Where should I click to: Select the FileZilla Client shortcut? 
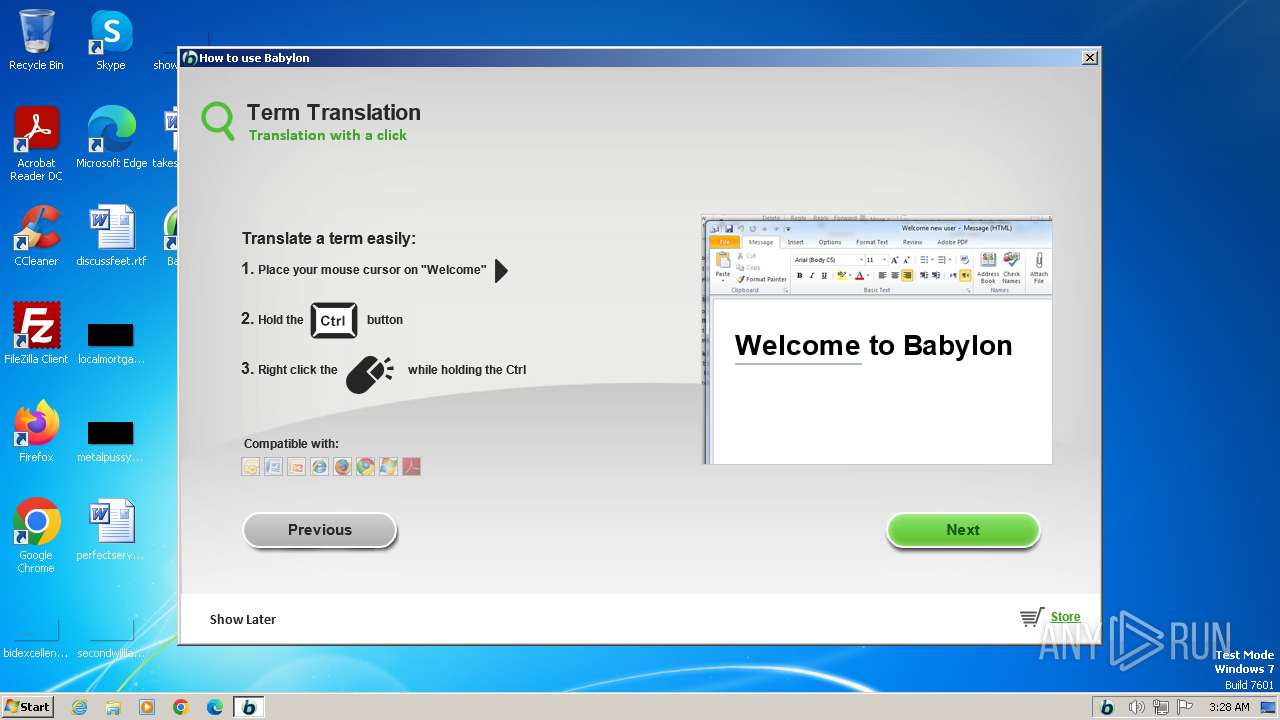pyautogui.click(x=36, y=334)
